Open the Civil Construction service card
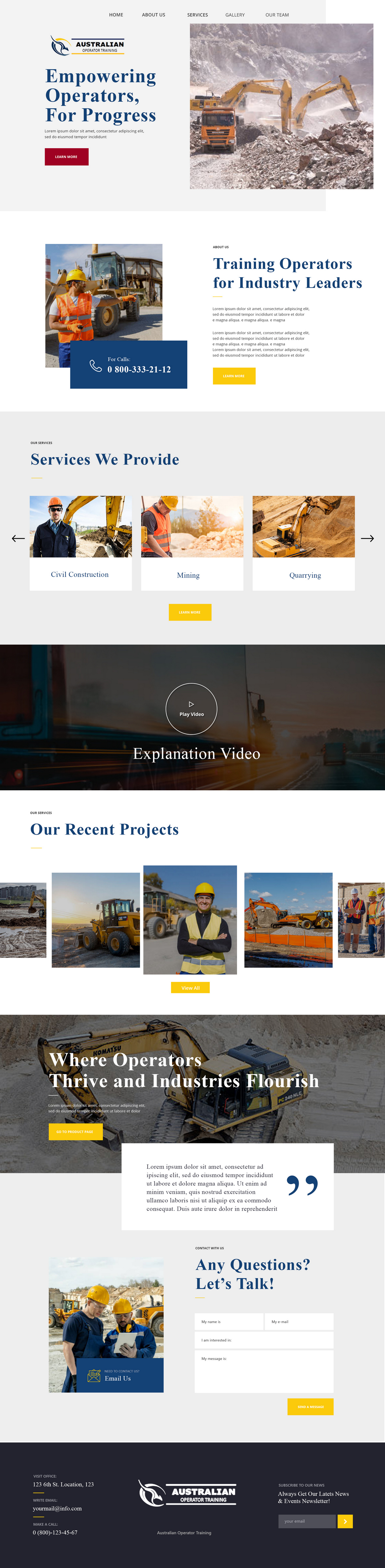 tap(80, 543)
